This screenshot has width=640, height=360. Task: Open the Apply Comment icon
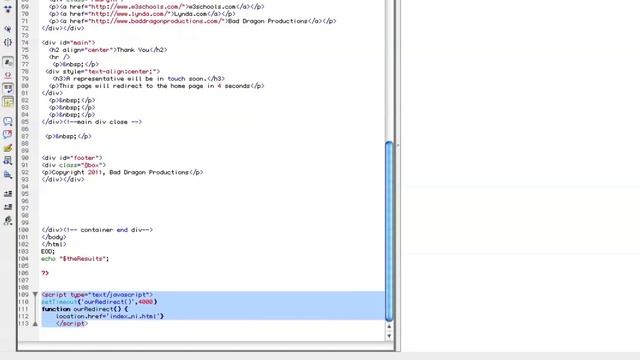point(8,121)
